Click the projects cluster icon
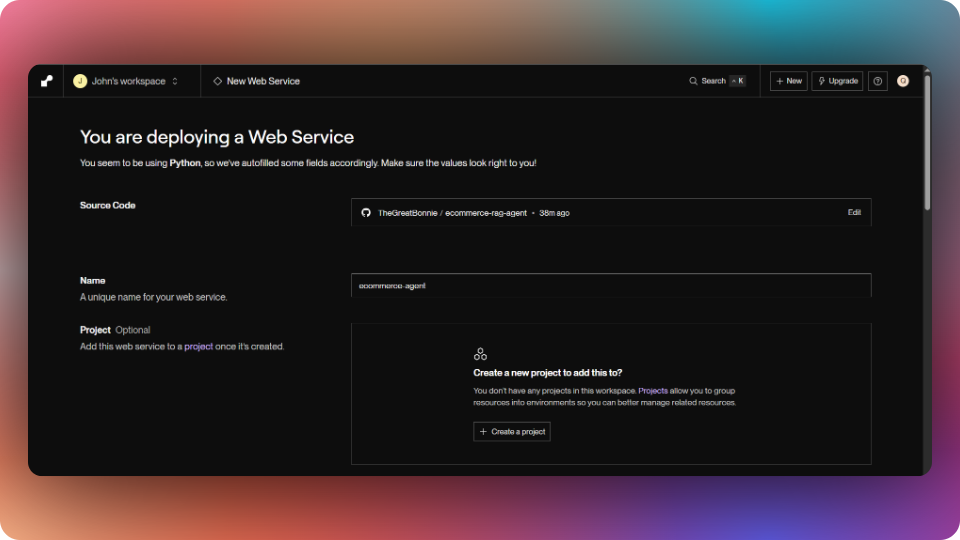Viewport: 960px width, 540px height. click(480, 354)
